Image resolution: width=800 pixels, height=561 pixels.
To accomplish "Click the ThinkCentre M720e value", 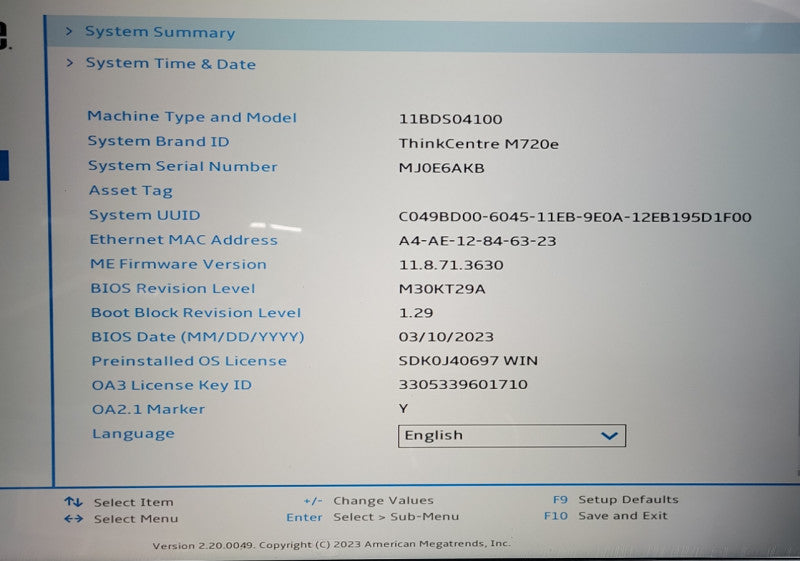I will tap(479, 144).
